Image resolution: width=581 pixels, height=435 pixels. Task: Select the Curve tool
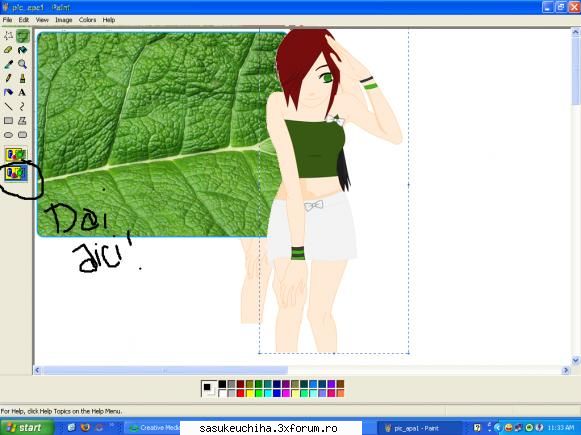pyautogui.click(x=22, y=107)
